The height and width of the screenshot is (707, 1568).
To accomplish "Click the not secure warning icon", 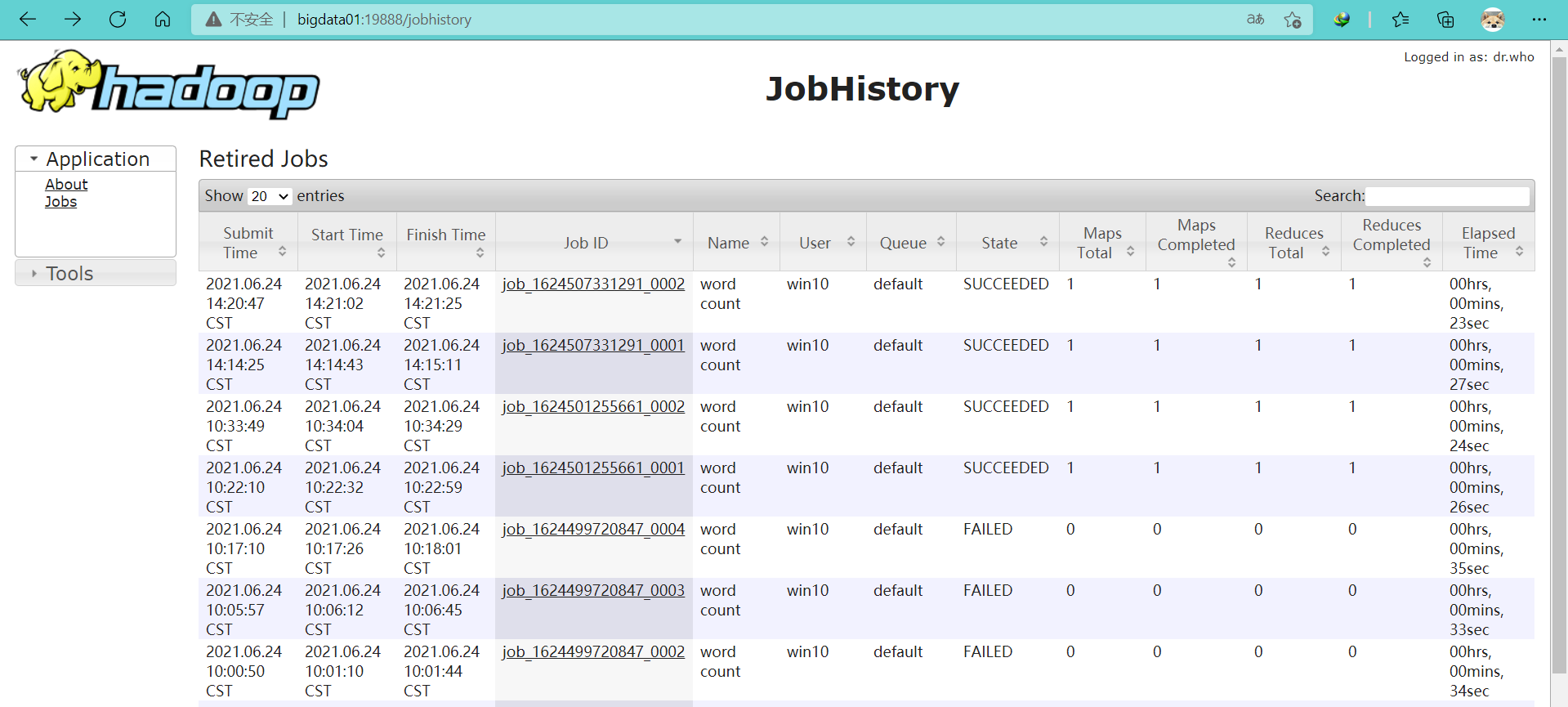I will point(213,19).
